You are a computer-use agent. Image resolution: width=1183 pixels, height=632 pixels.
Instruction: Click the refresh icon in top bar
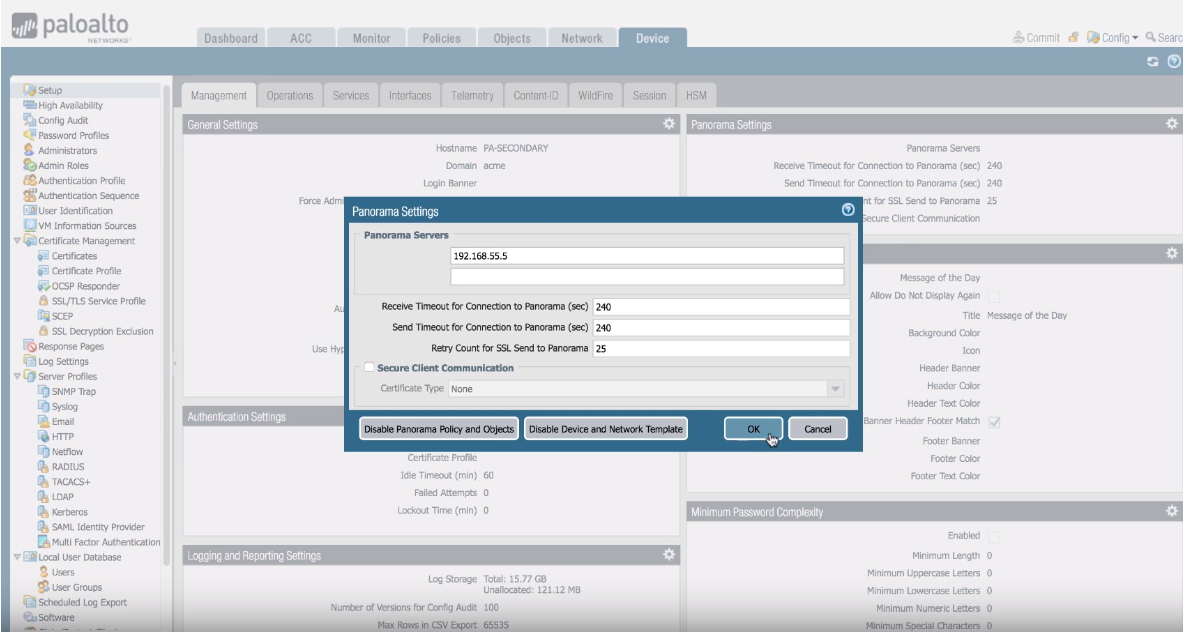(x=1153, y=62)
